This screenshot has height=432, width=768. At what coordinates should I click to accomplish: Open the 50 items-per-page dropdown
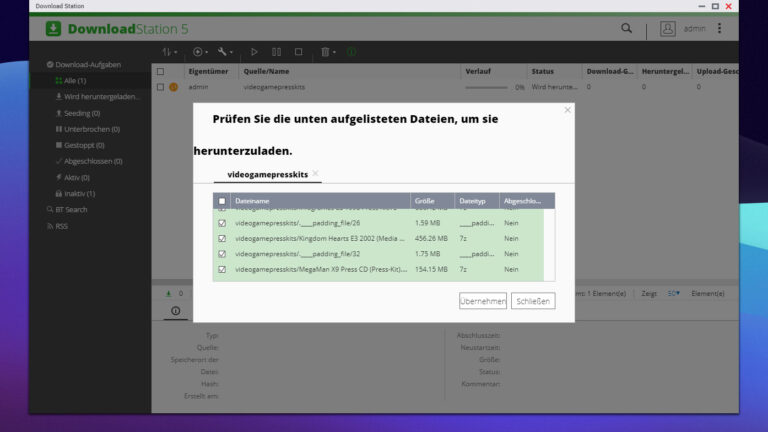673,293
